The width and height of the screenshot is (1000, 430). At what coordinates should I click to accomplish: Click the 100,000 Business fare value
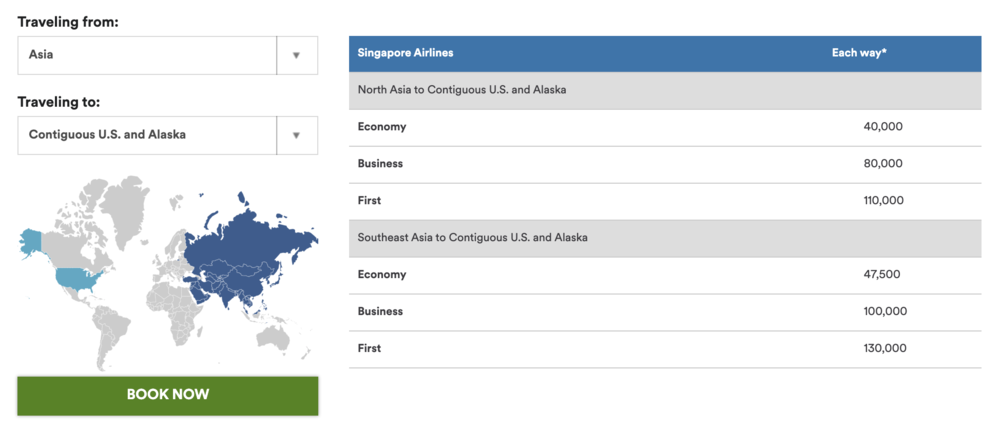coord(883,312)
